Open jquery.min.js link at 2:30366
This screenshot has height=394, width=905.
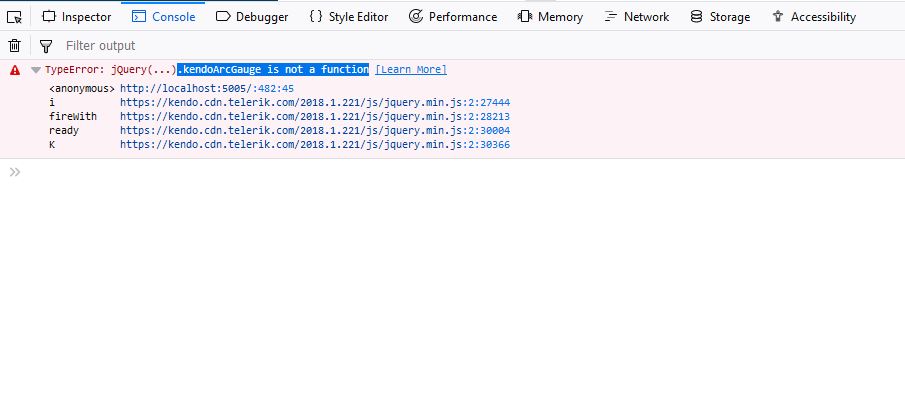pos(315,144)
